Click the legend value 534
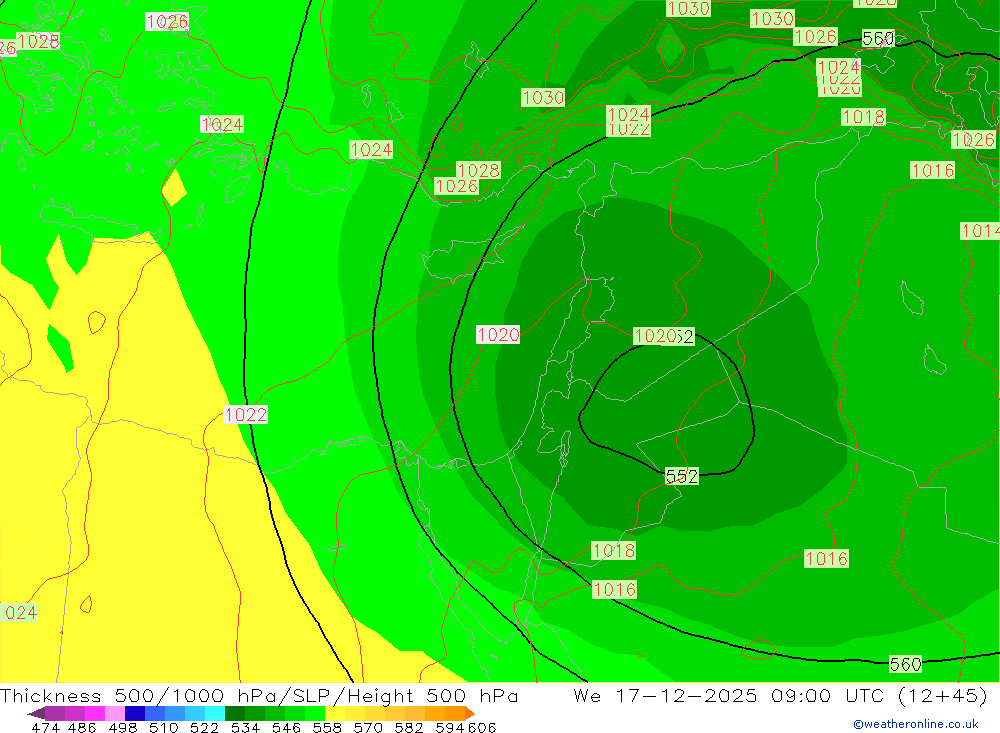 pyautogui.click(x=245, y=727)
